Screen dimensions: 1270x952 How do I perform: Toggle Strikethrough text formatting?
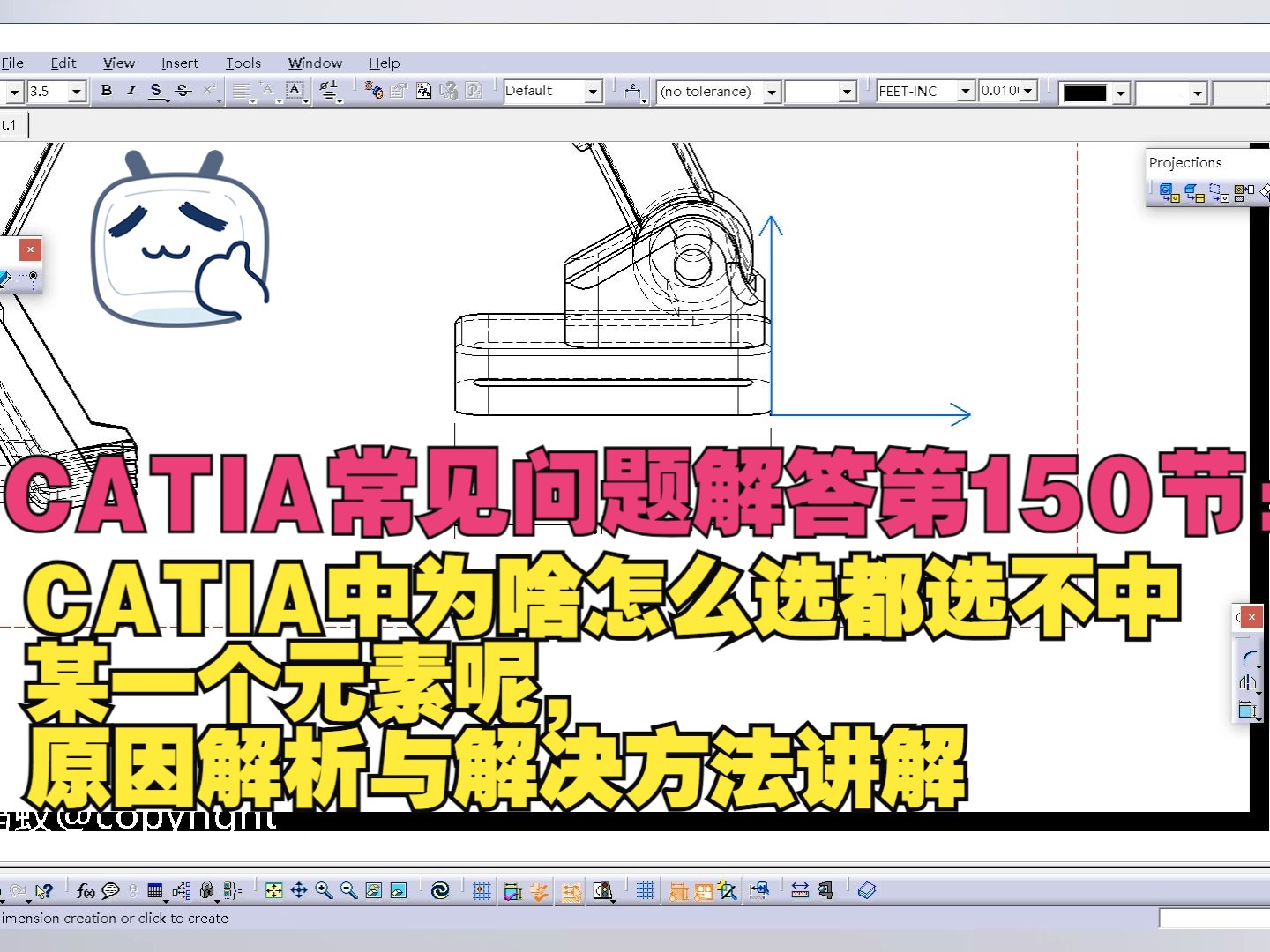click(x=183, y=90)
